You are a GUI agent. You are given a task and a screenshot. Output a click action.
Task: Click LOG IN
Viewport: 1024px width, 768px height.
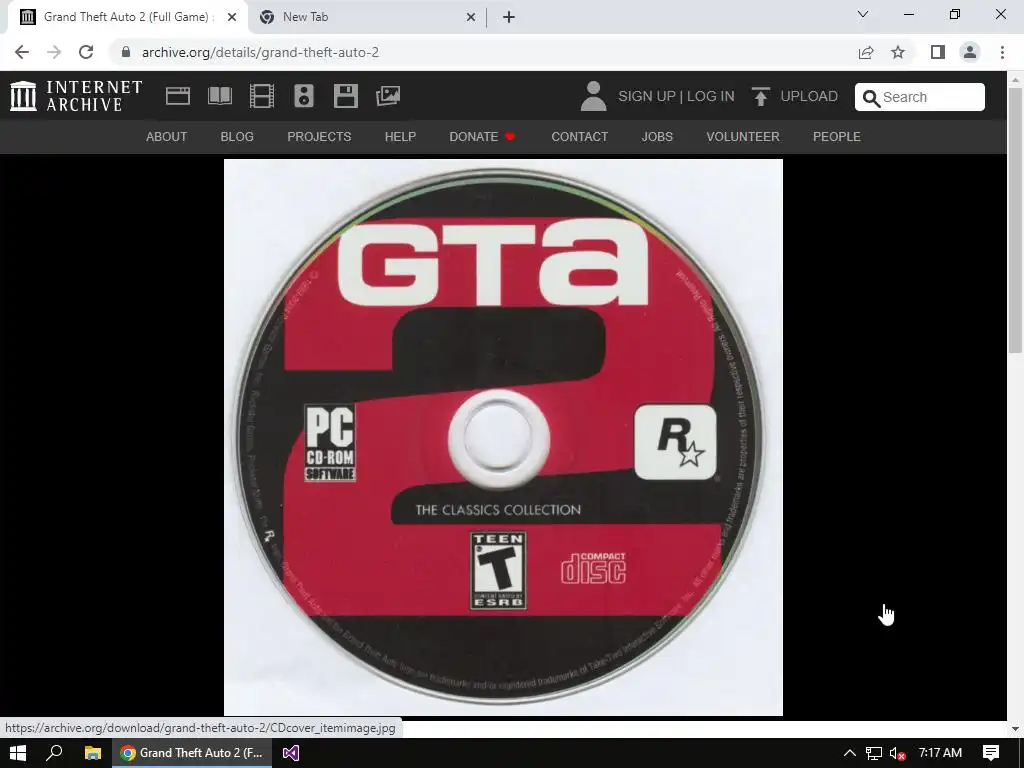tap(711, 96)
